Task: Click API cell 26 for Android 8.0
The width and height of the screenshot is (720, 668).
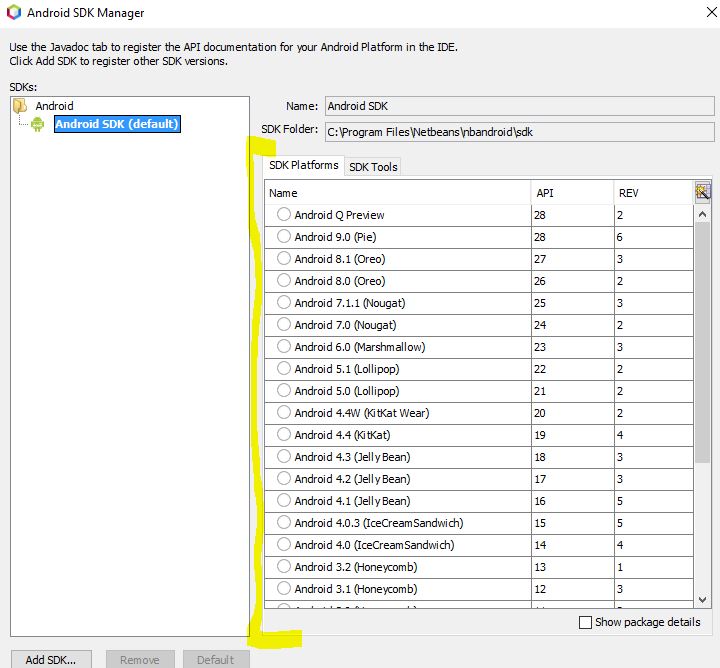Action: (x=573, y=281)
